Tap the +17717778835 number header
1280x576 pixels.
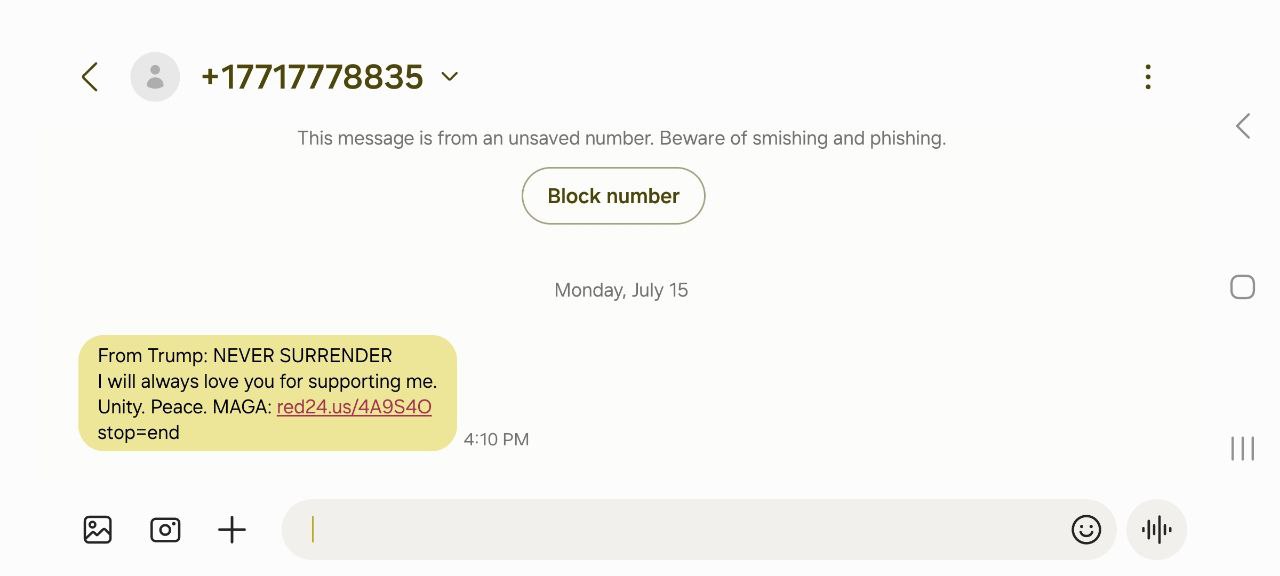pyautogui.click(x=312, y=77)
